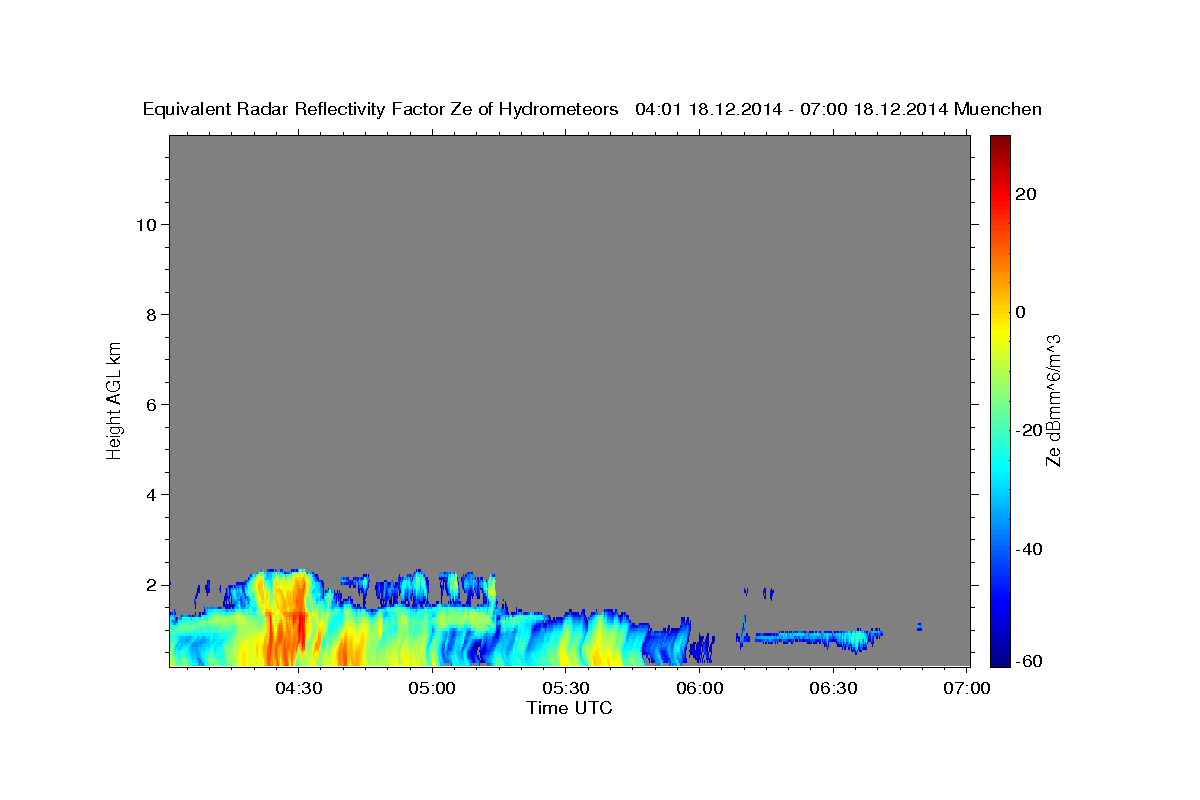1200x800 pixels.
Task: Click the plot title 'Equivalent Radar Reflectivity Factor Ze of Hydrometeors'
Action: pos(381,110)
